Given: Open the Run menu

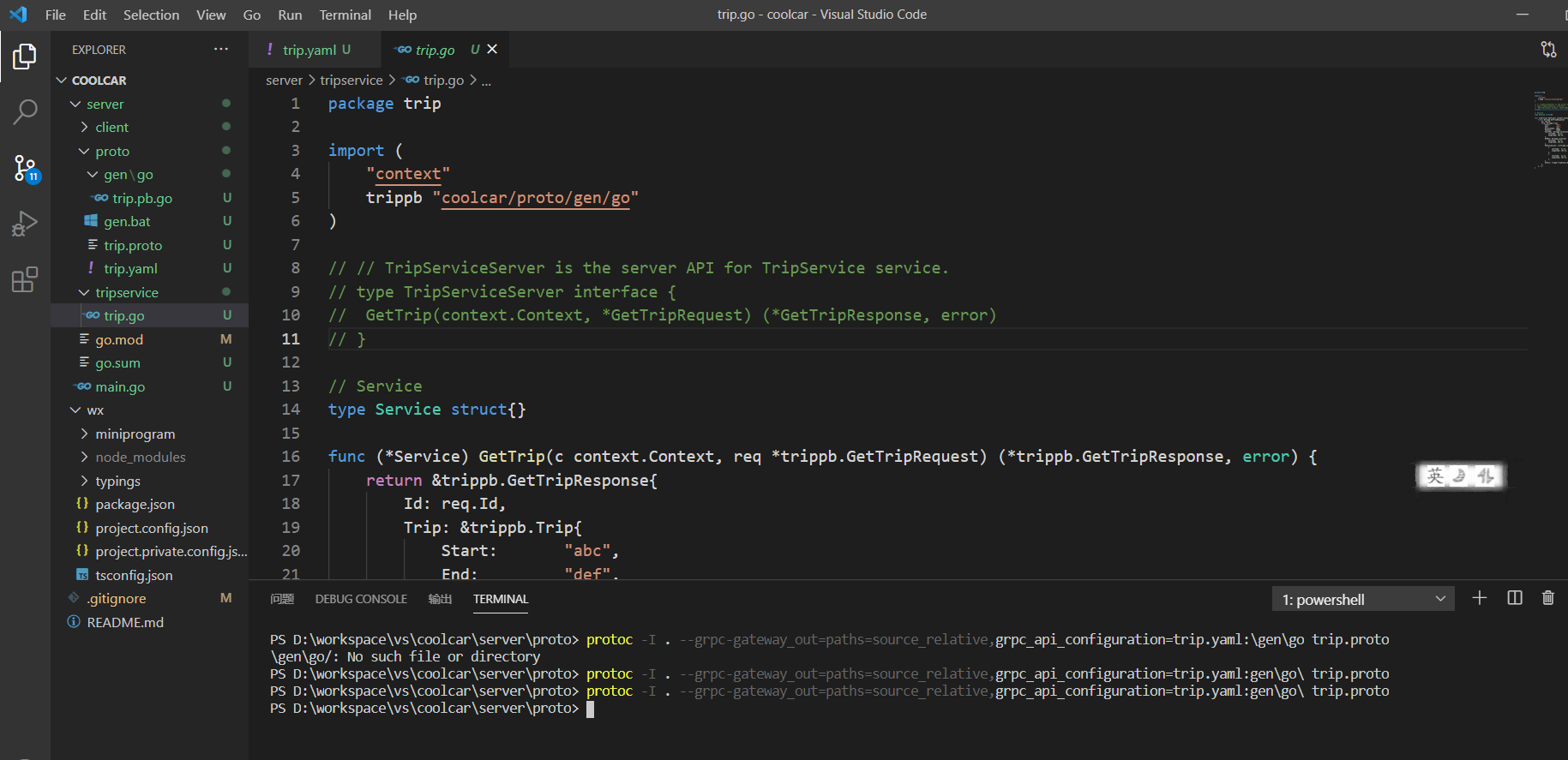Looking at the screenshot, I should point(290,15).
